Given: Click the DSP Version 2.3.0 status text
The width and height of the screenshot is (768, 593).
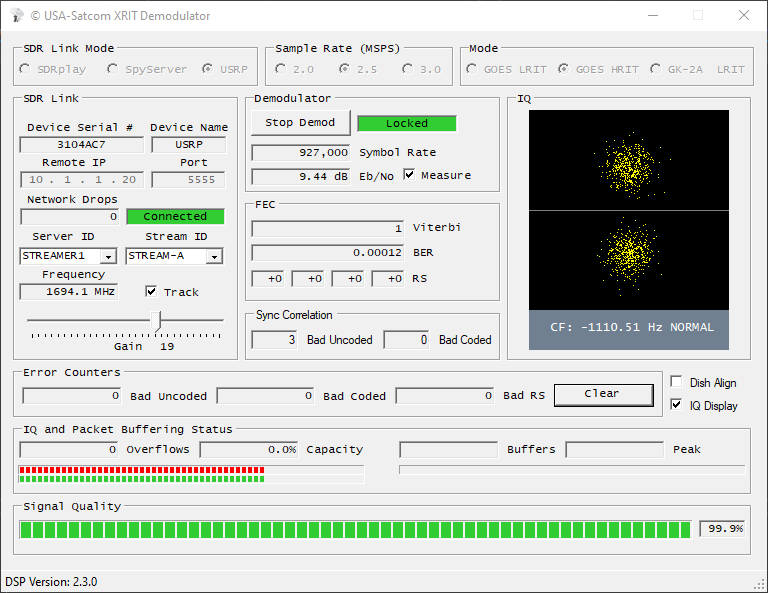Looking at the screenshot, I should point(51,582).
